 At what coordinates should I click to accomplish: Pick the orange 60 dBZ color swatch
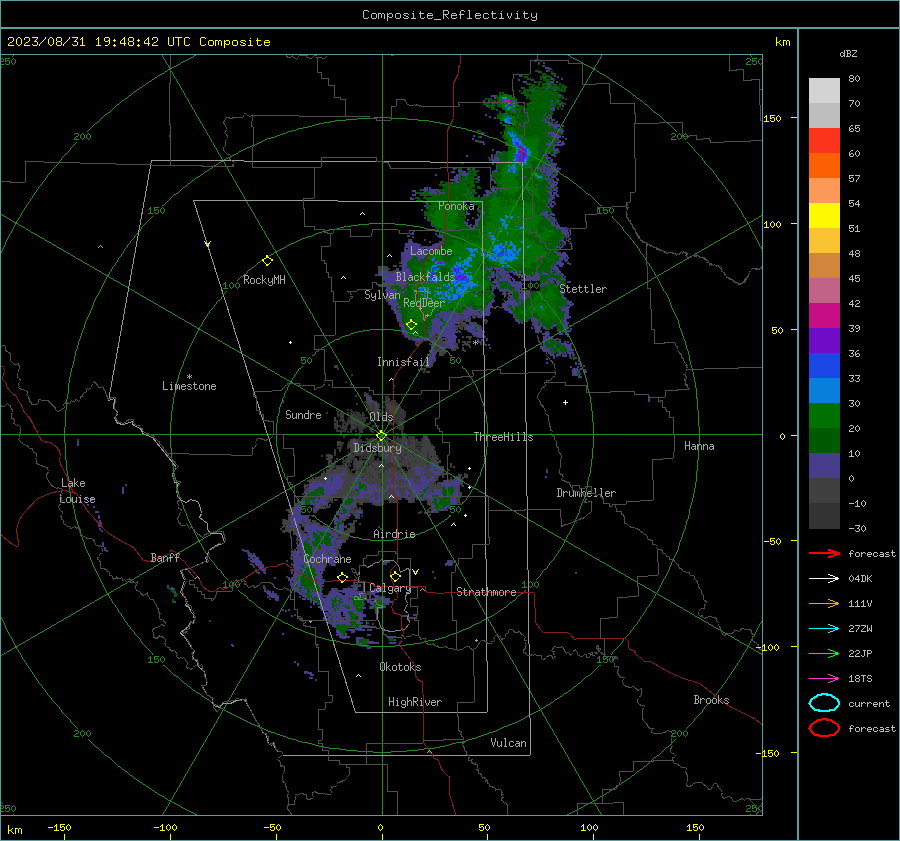point(824,165)
